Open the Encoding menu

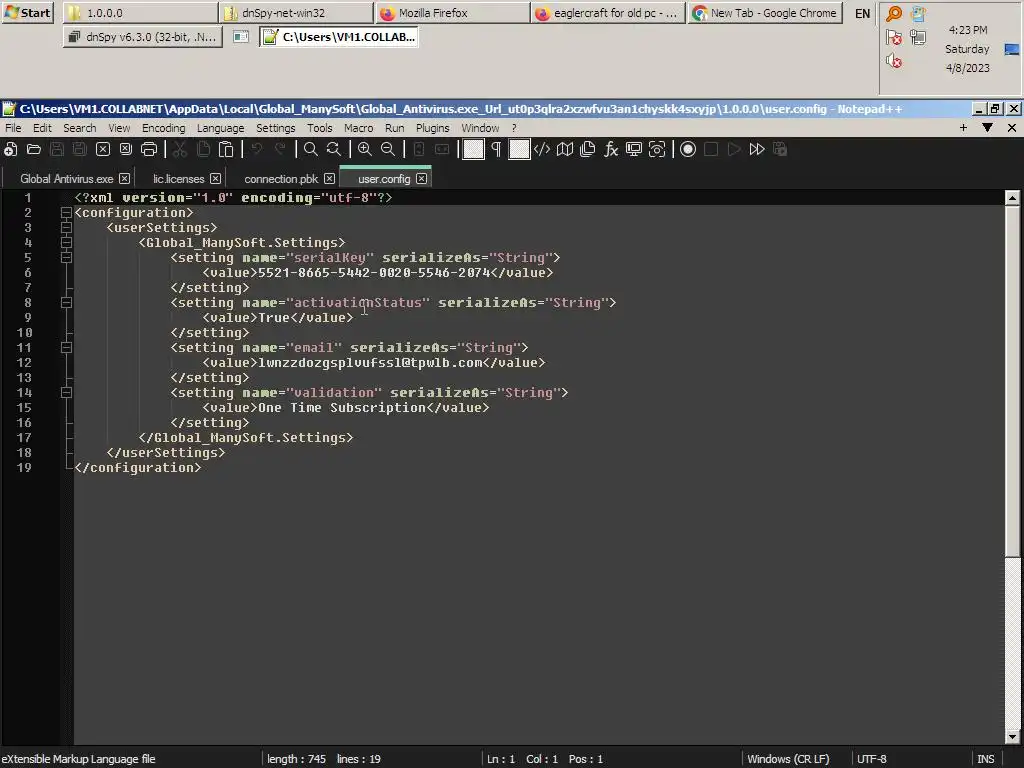pyautogui.click(x=164, y=128)
